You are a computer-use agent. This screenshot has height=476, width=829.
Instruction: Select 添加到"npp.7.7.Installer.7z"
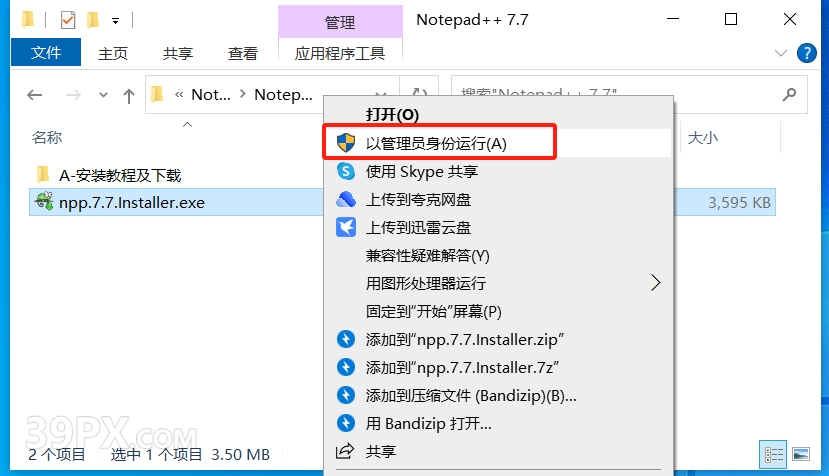click(462, 367)
